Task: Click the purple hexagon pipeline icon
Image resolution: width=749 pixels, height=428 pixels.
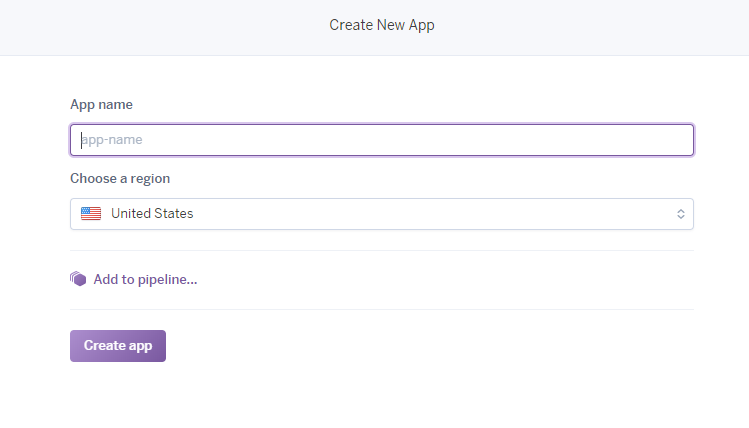Action: coord(78,279)
